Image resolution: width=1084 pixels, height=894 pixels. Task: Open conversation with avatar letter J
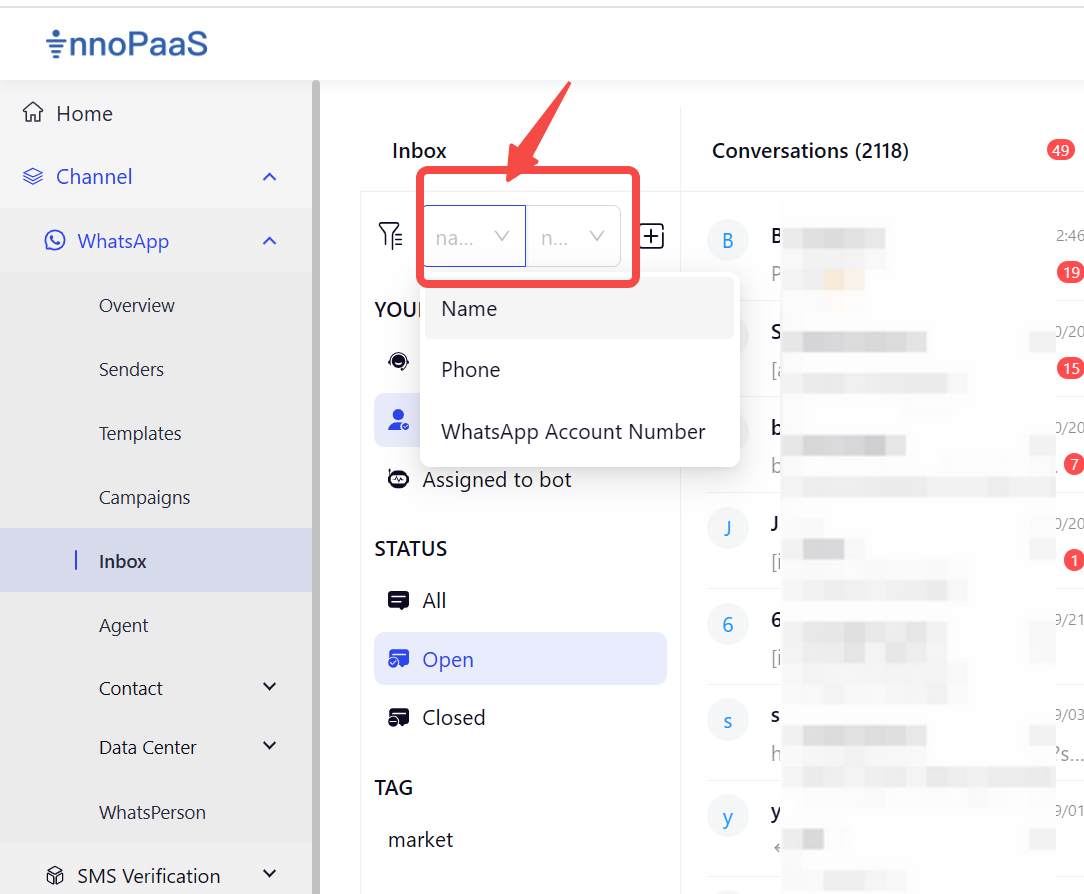coord(727,529)
